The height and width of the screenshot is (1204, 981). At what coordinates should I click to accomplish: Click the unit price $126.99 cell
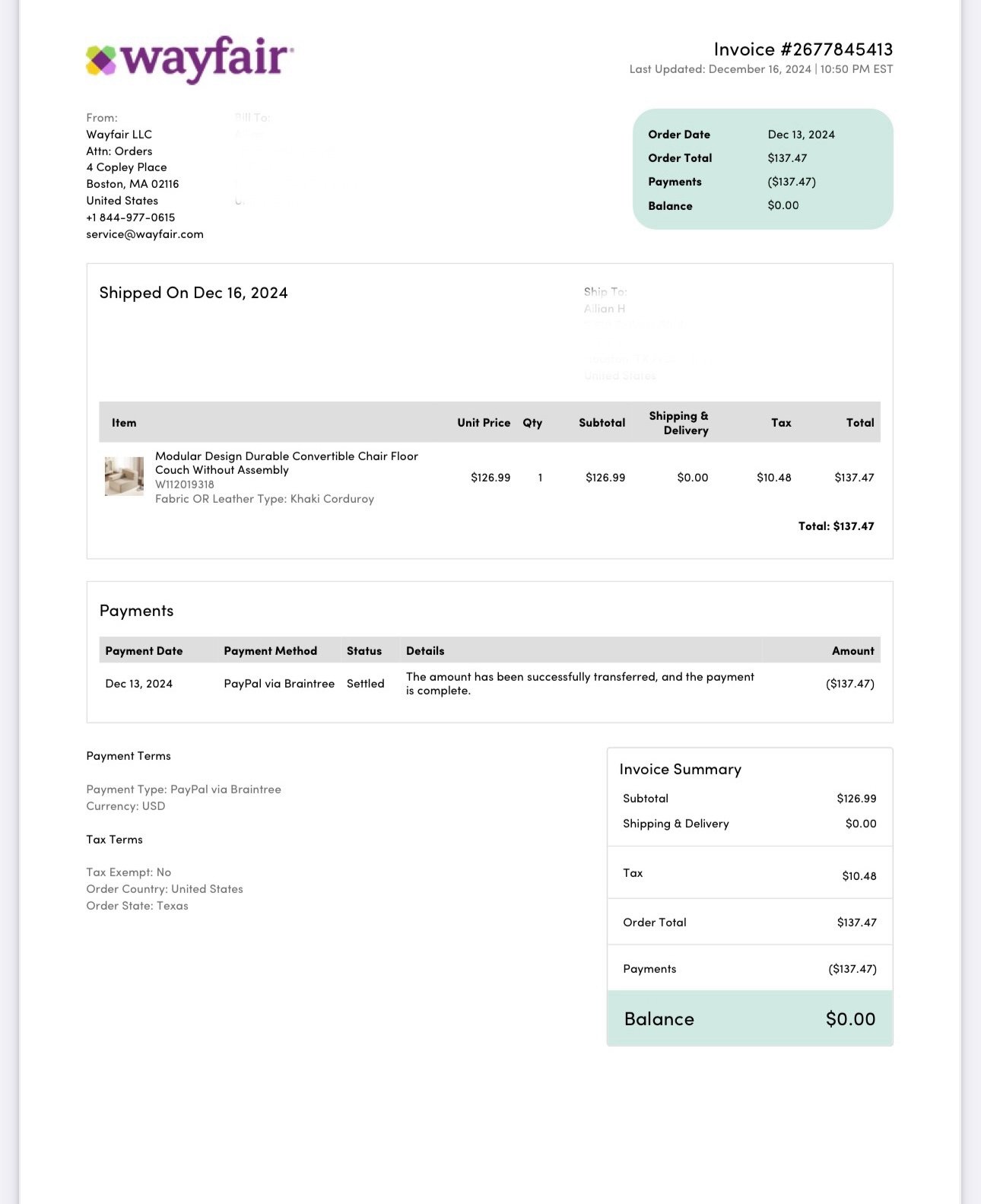490,478
